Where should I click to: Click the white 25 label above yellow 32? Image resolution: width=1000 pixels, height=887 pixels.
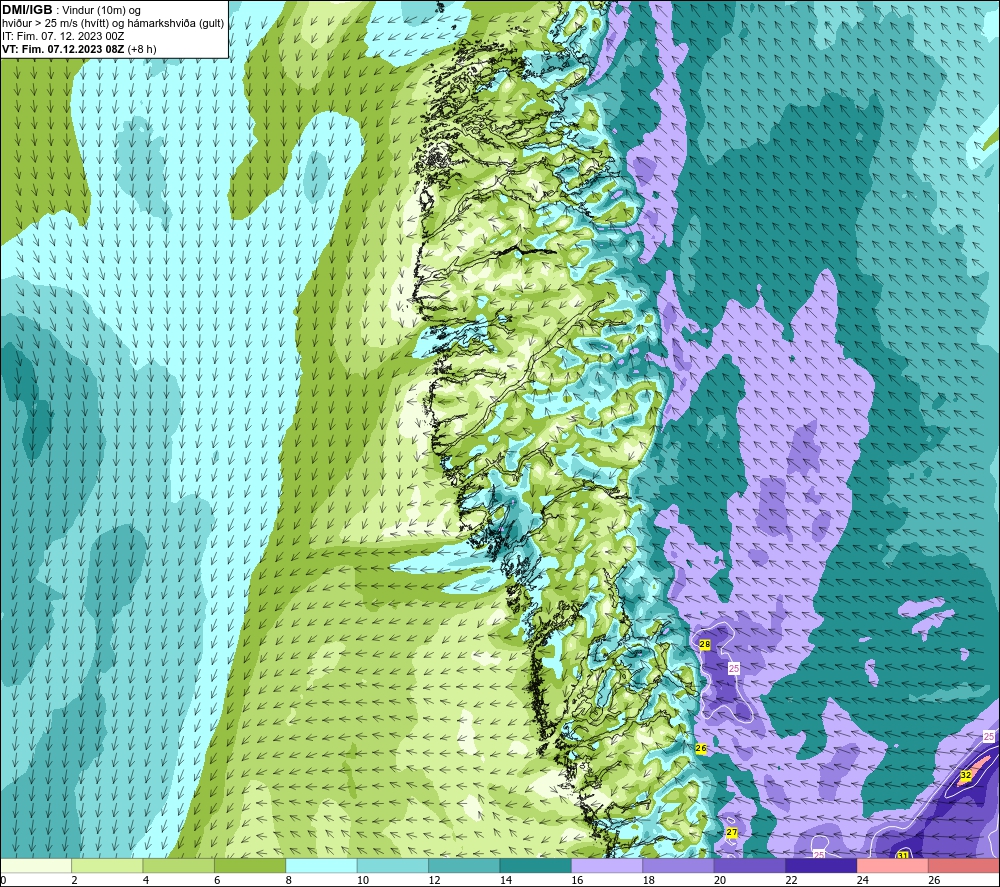pyautogui.click(x=989, y=737)
